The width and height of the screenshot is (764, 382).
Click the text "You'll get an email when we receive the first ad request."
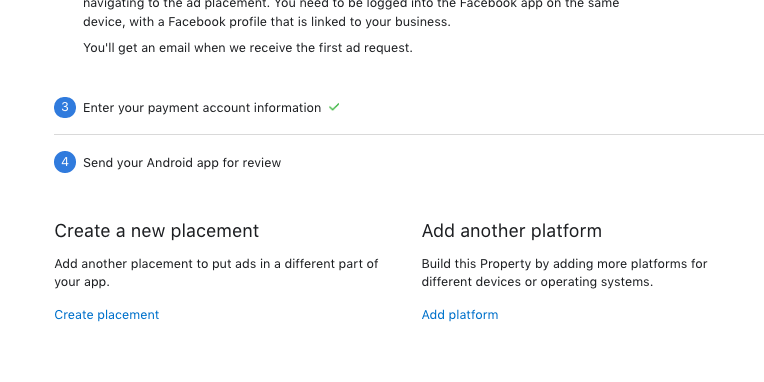pos(248,48)
